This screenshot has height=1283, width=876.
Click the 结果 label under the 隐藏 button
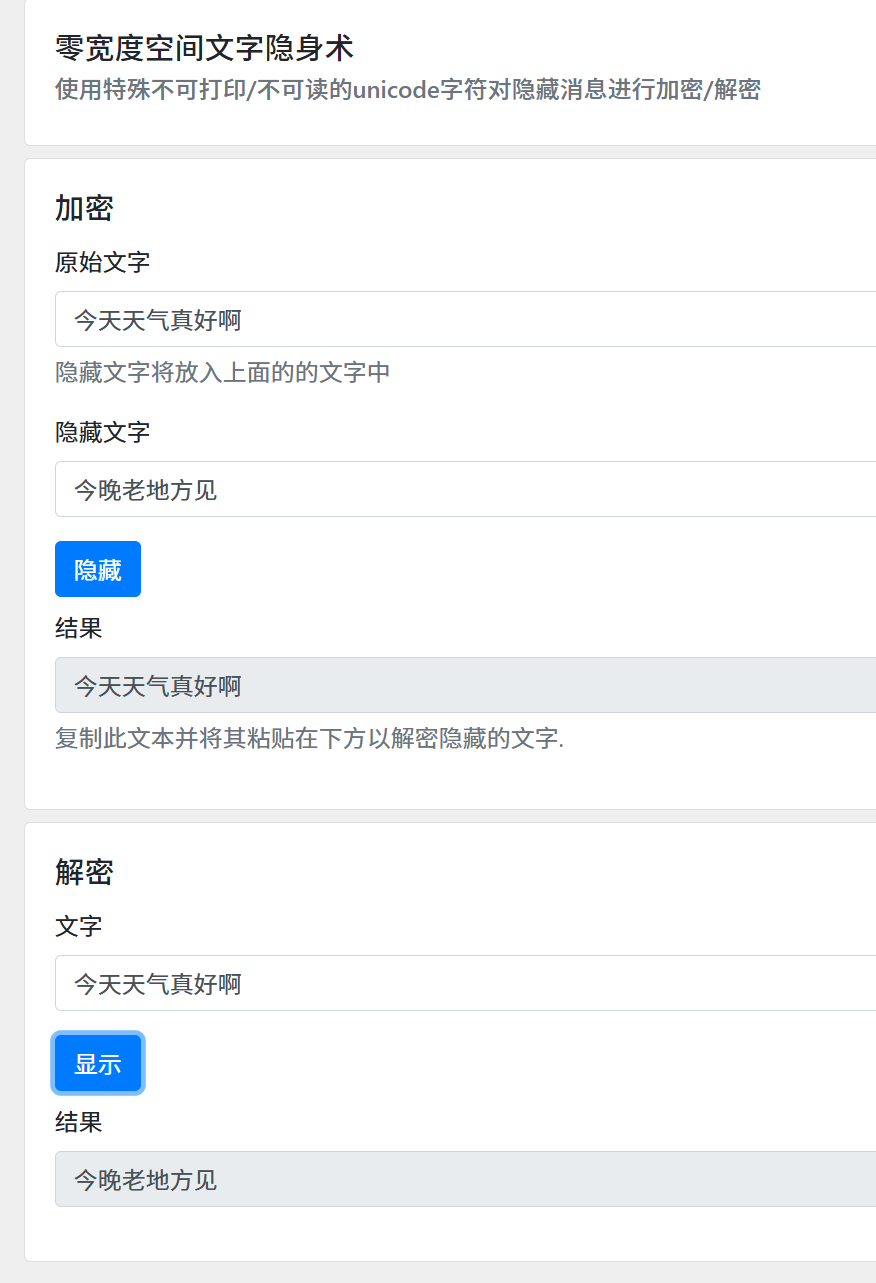tap(78, 628)
